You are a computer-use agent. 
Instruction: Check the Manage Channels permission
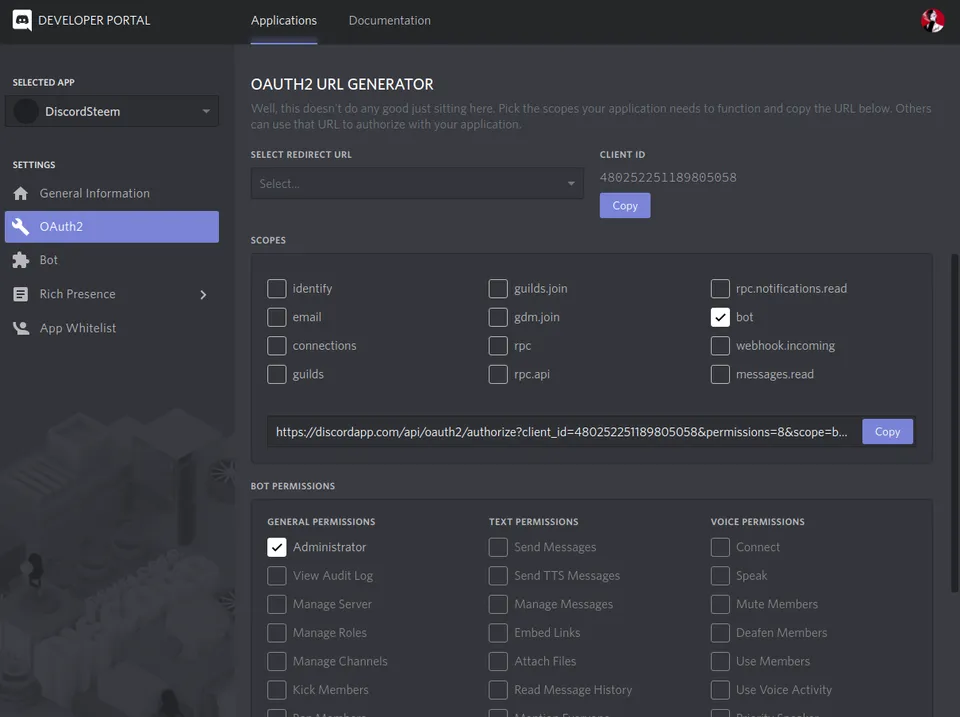coord(277,661)
